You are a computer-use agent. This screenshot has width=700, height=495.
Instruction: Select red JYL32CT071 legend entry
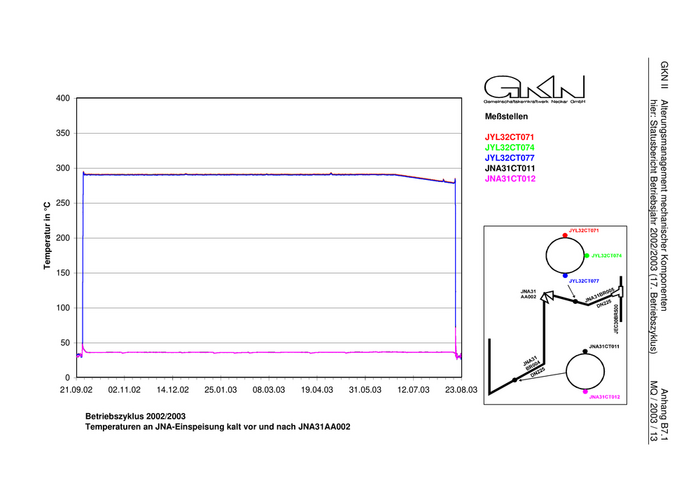click(x=509, y=136)
